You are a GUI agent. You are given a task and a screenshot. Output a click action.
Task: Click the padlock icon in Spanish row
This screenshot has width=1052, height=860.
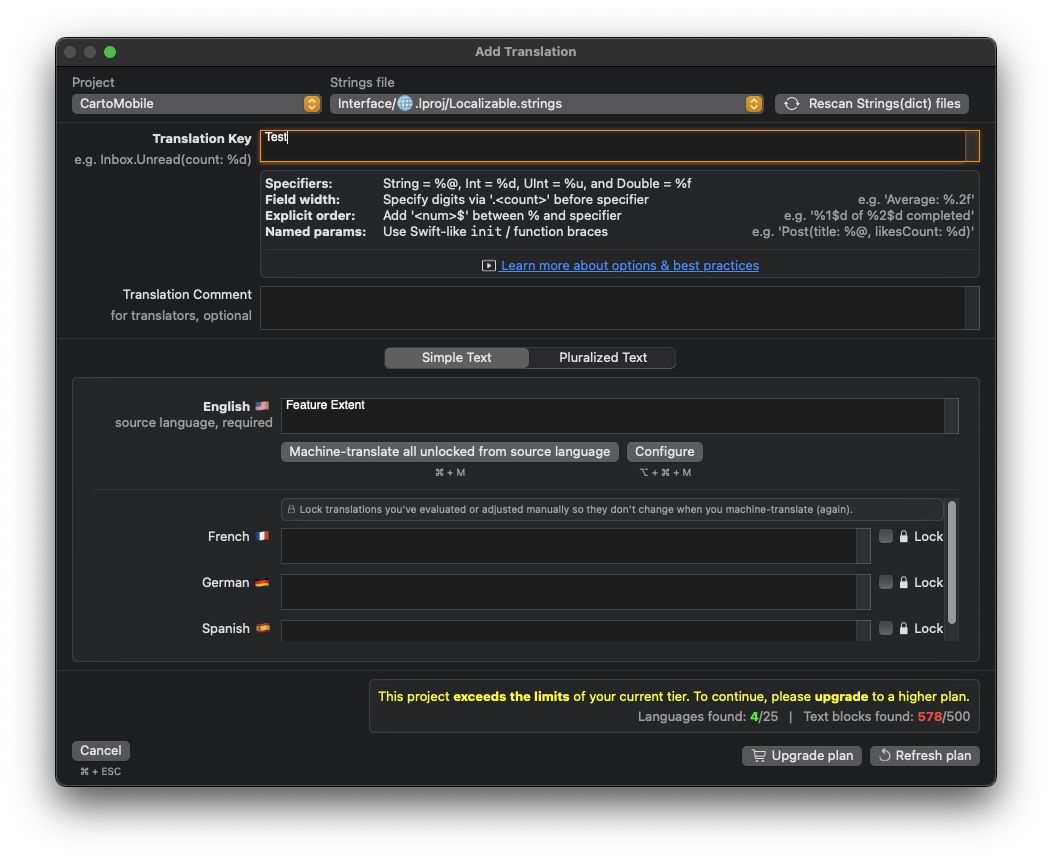904,628
